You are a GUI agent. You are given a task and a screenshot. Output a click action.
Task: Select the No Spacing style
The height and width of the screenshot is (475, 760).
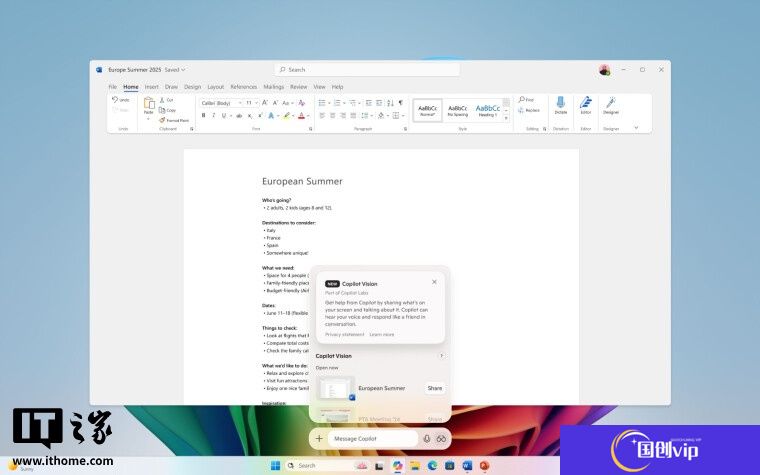458,111
